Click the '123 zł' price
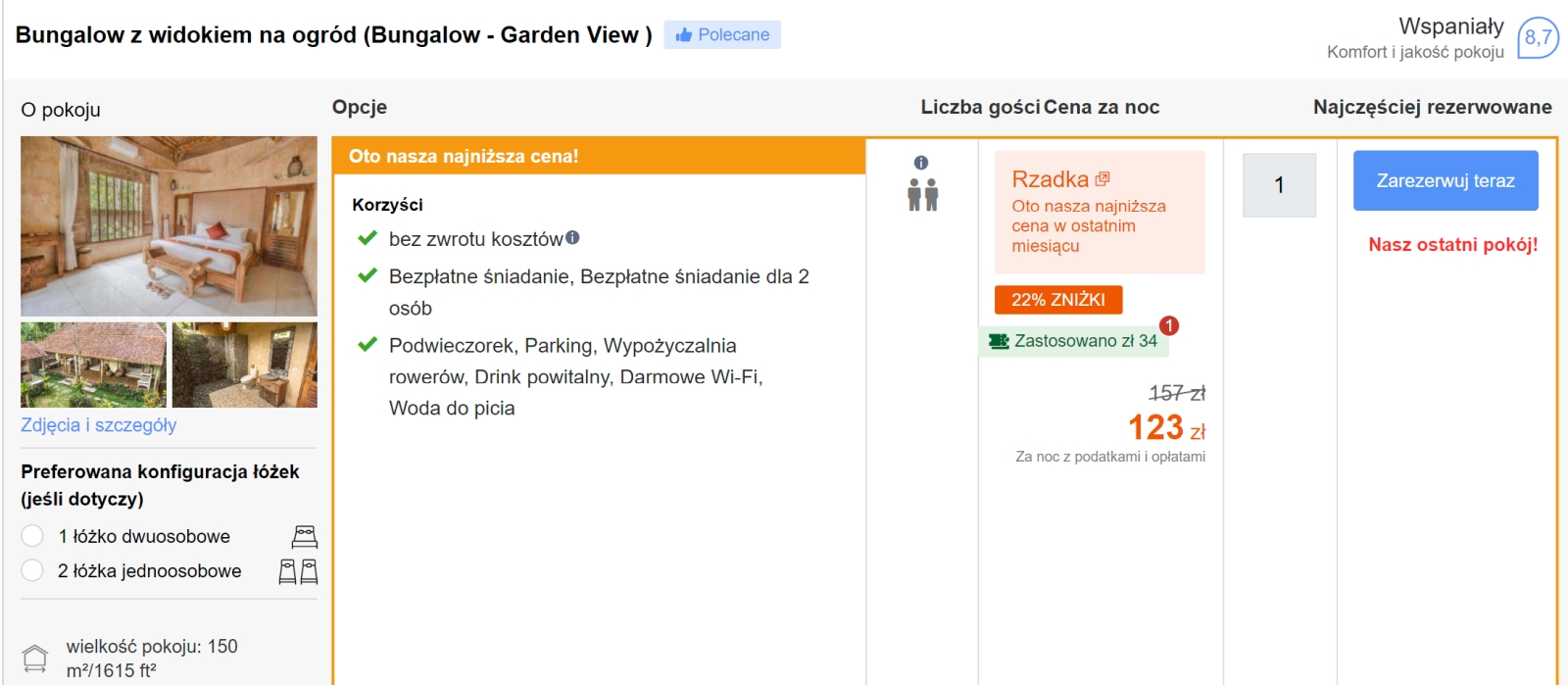This screenshot has height=685, width=1568. pyautogui.click(x=1166, y=427)
